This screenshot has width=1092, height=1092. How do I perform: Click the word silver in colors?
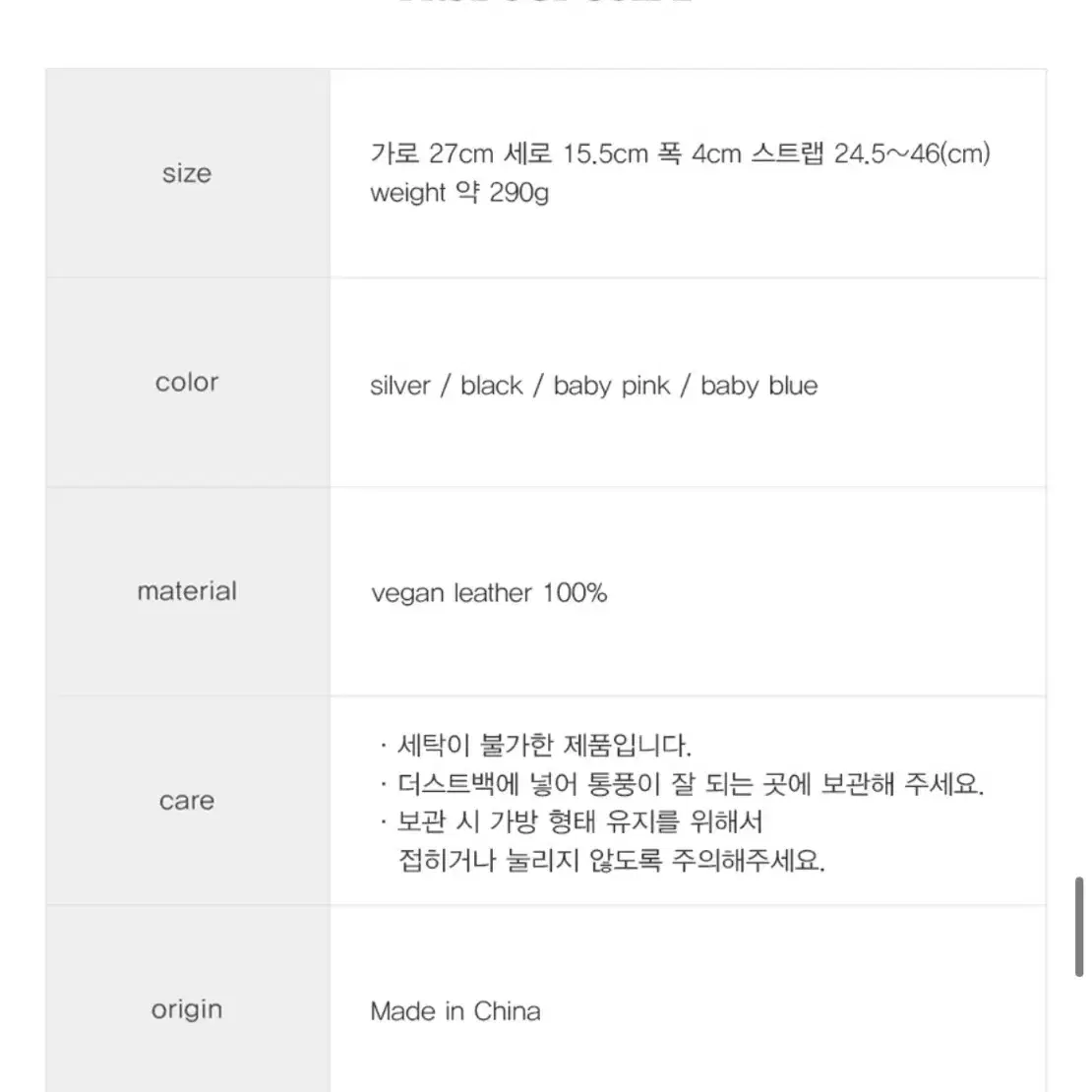tap(400, 385)
